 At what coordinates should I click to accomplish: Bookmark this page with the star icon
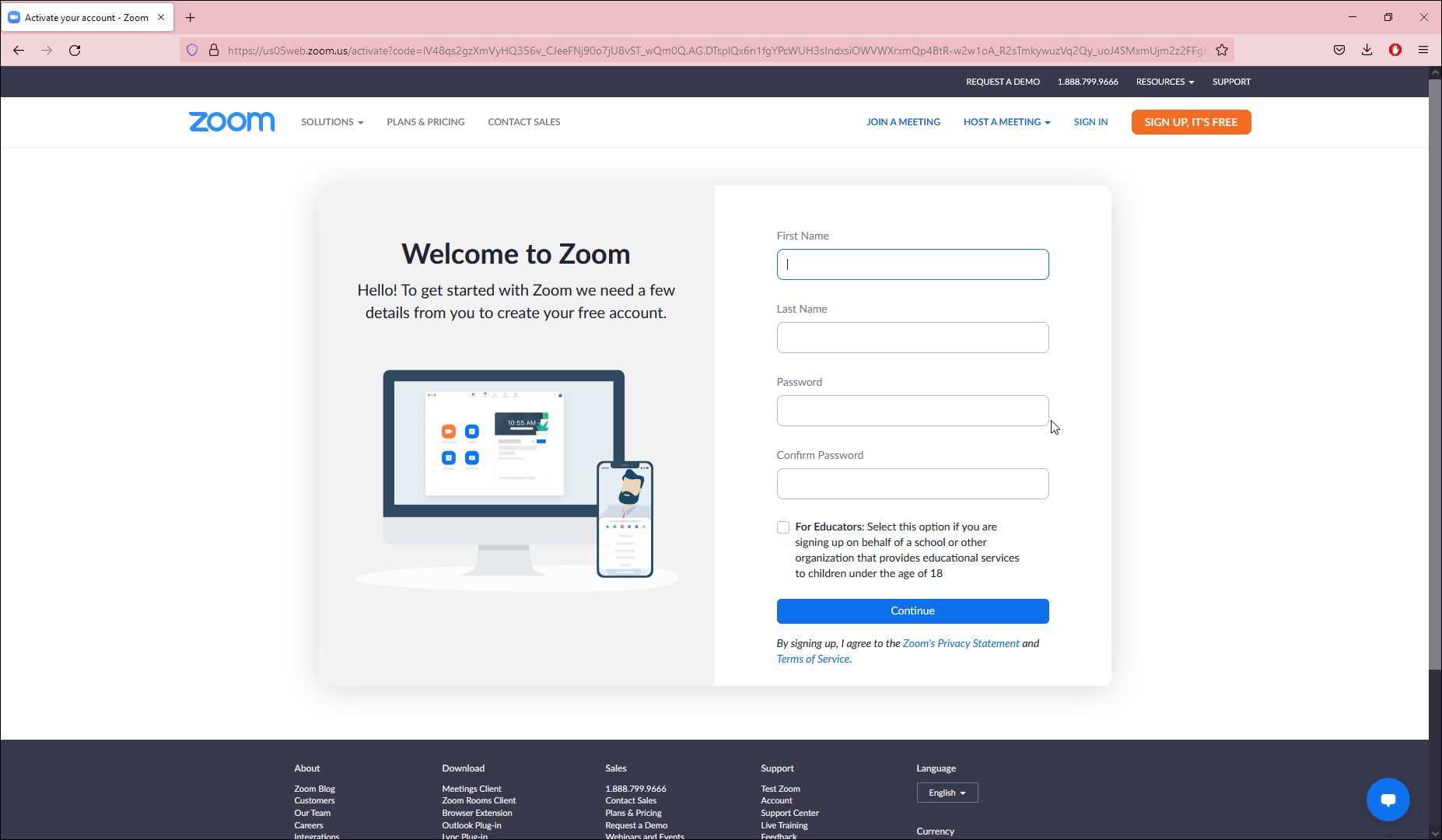tap(1222, 51)
